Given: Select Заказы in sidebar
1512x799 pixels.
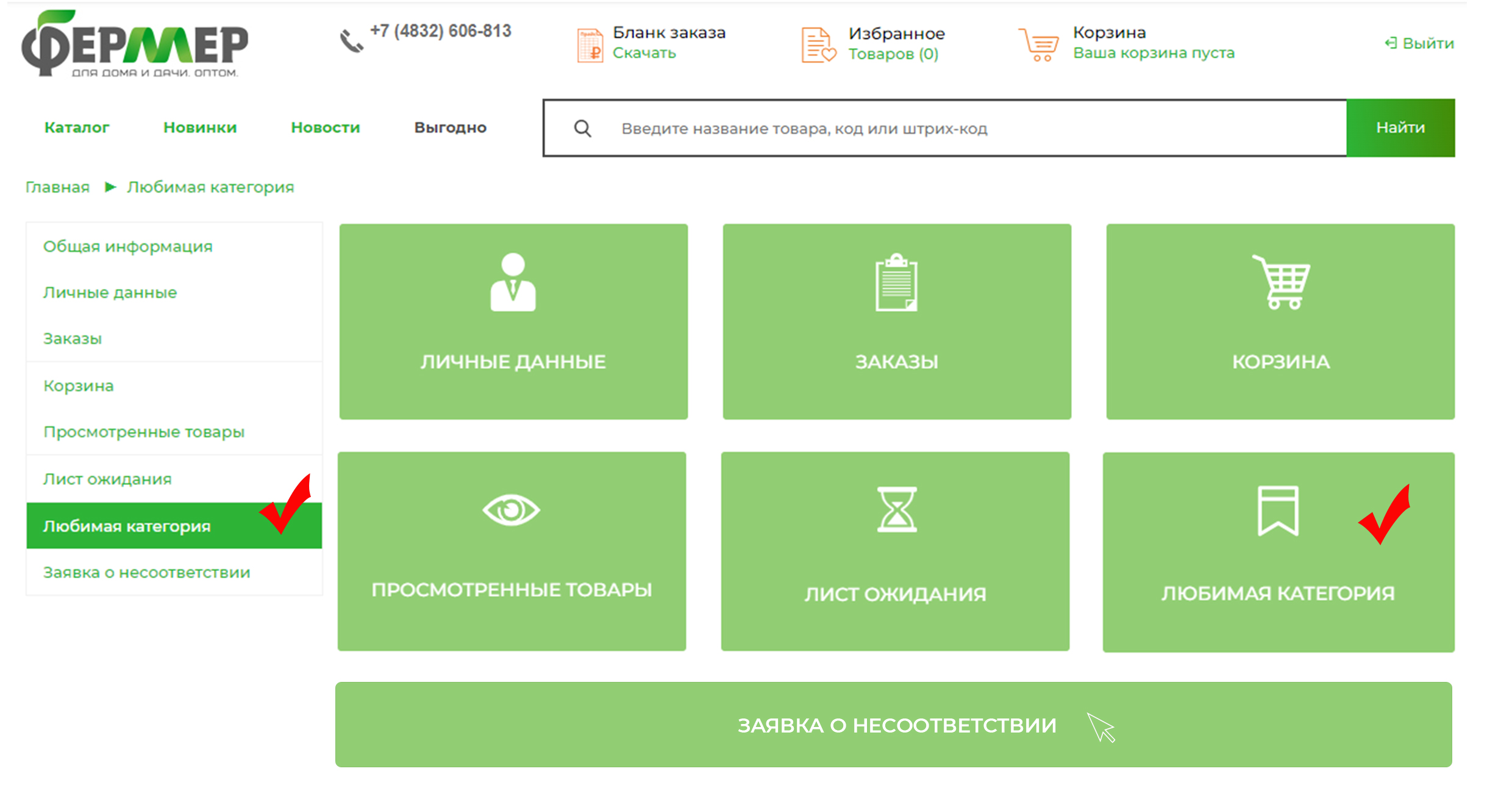Looking at the screenshot, I should pos(174,339).
